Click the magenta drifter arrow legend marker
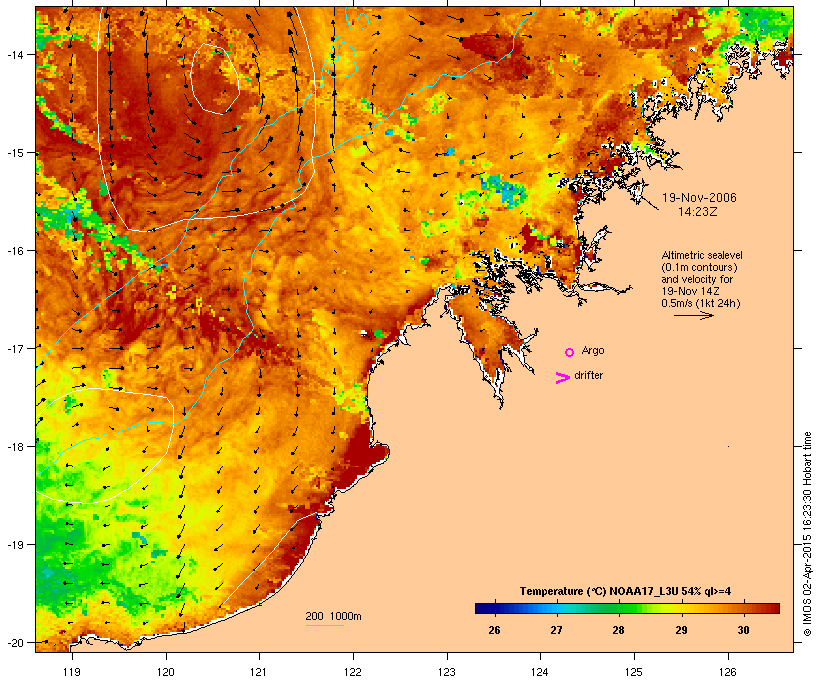The width and height of the screenshot is (820, 680). point(562,378)
